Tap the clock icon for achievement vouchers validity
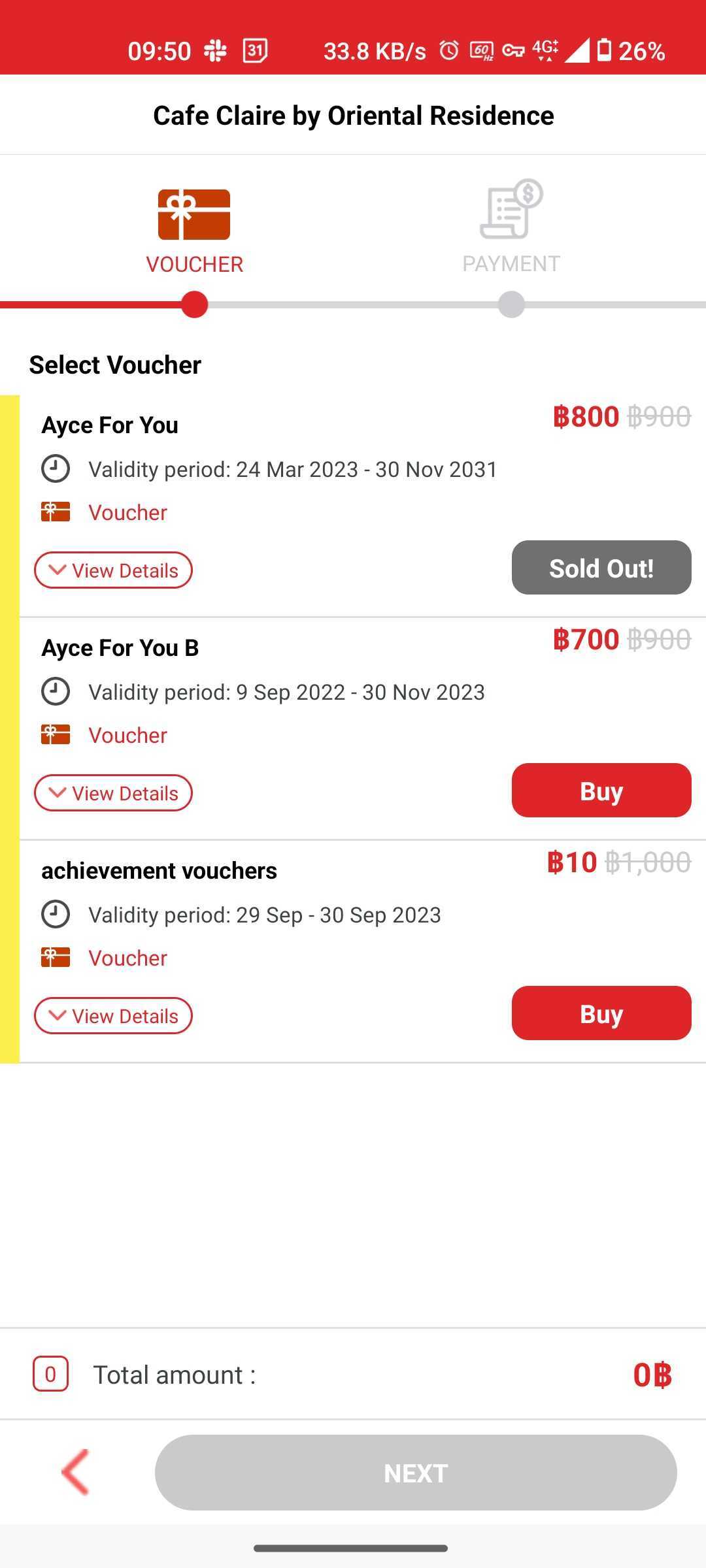This screenshot has width=706, height=1568. 56,915
